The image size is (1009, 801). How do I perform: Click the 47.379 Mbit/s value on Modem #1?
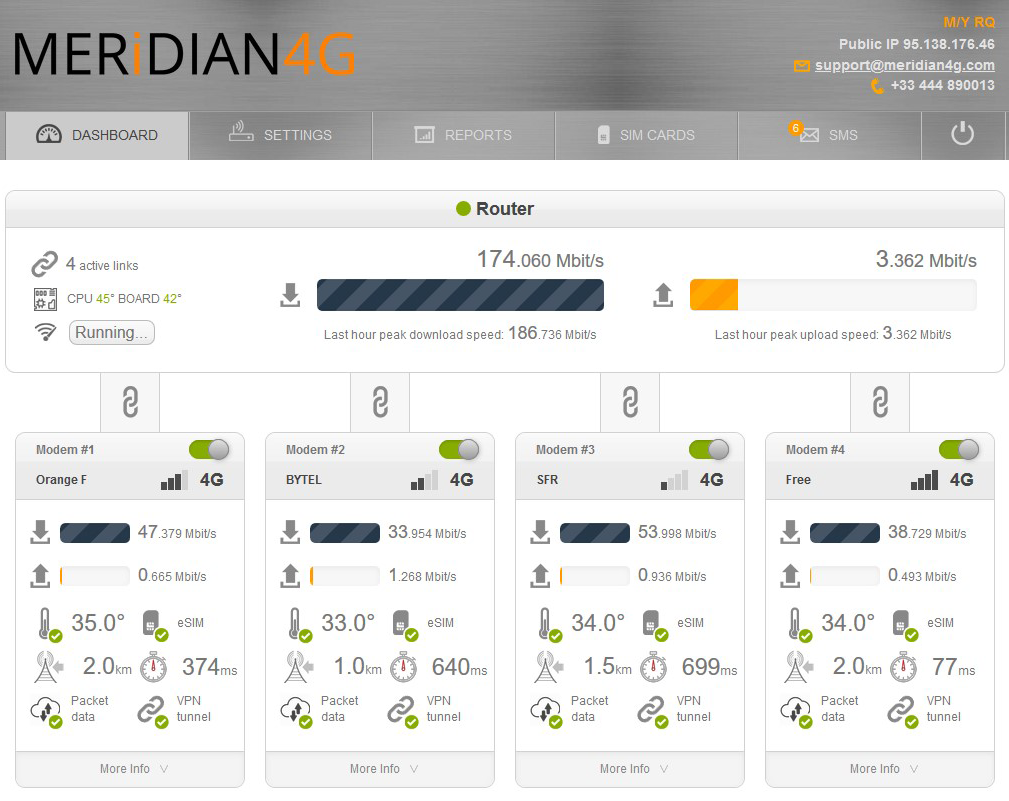(177, 533)
